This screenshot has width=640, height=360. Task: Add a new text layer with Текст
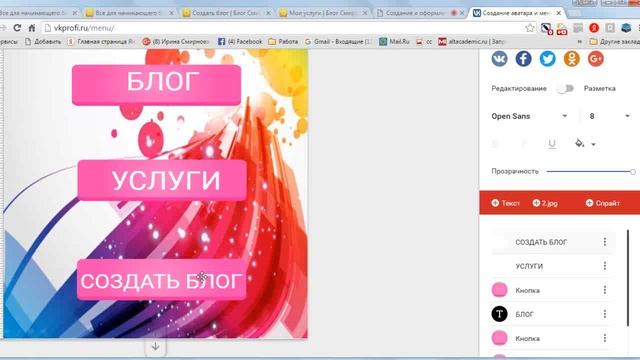pos(505,203)
